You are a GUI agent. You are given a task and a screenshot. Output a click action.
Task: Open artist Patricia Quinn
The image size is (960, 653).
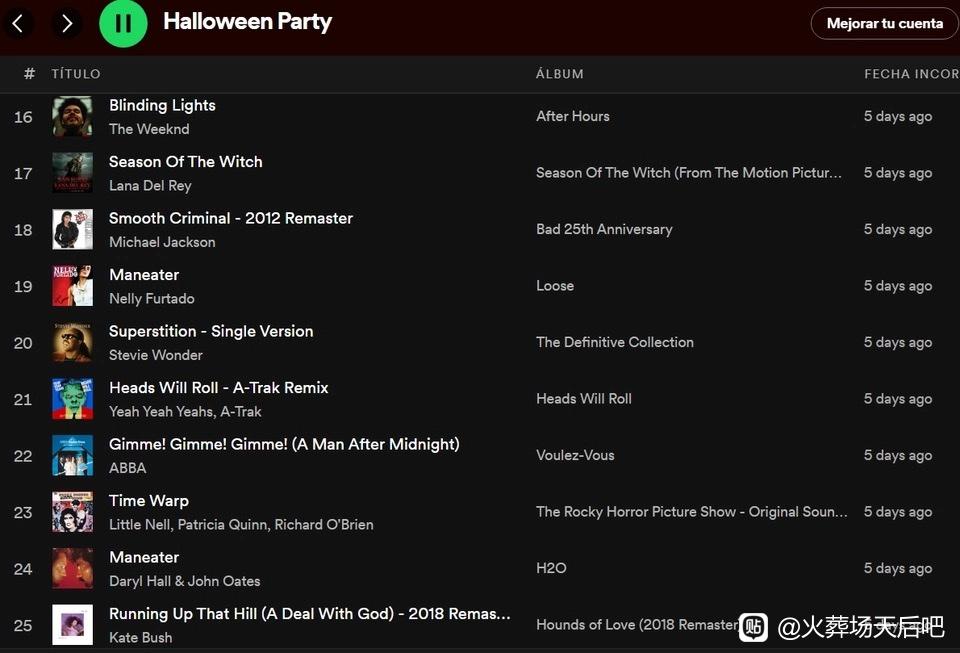point(223,524)
